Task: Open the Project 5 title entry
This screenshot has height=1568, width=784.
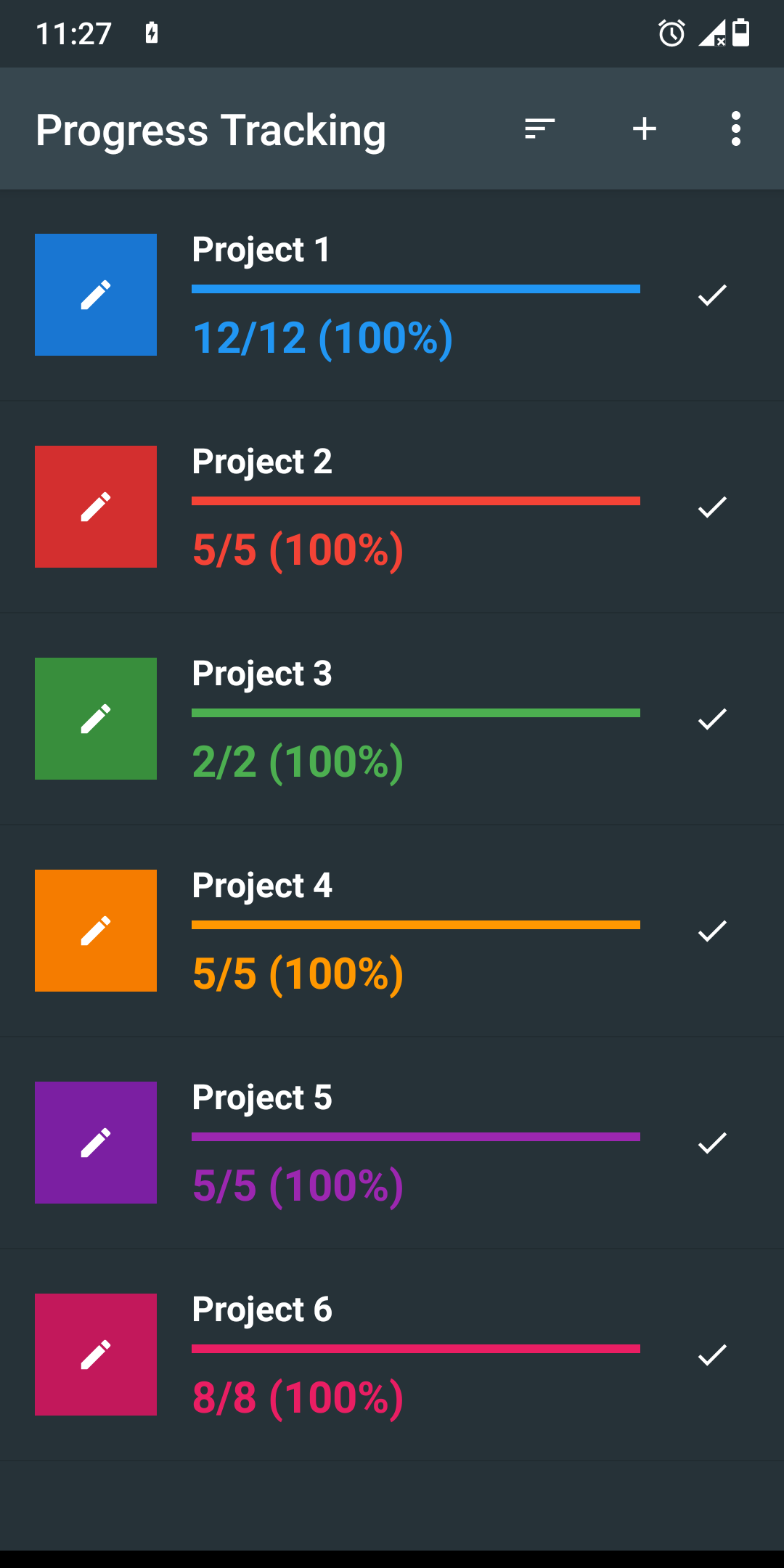Action: point(262,1098)
